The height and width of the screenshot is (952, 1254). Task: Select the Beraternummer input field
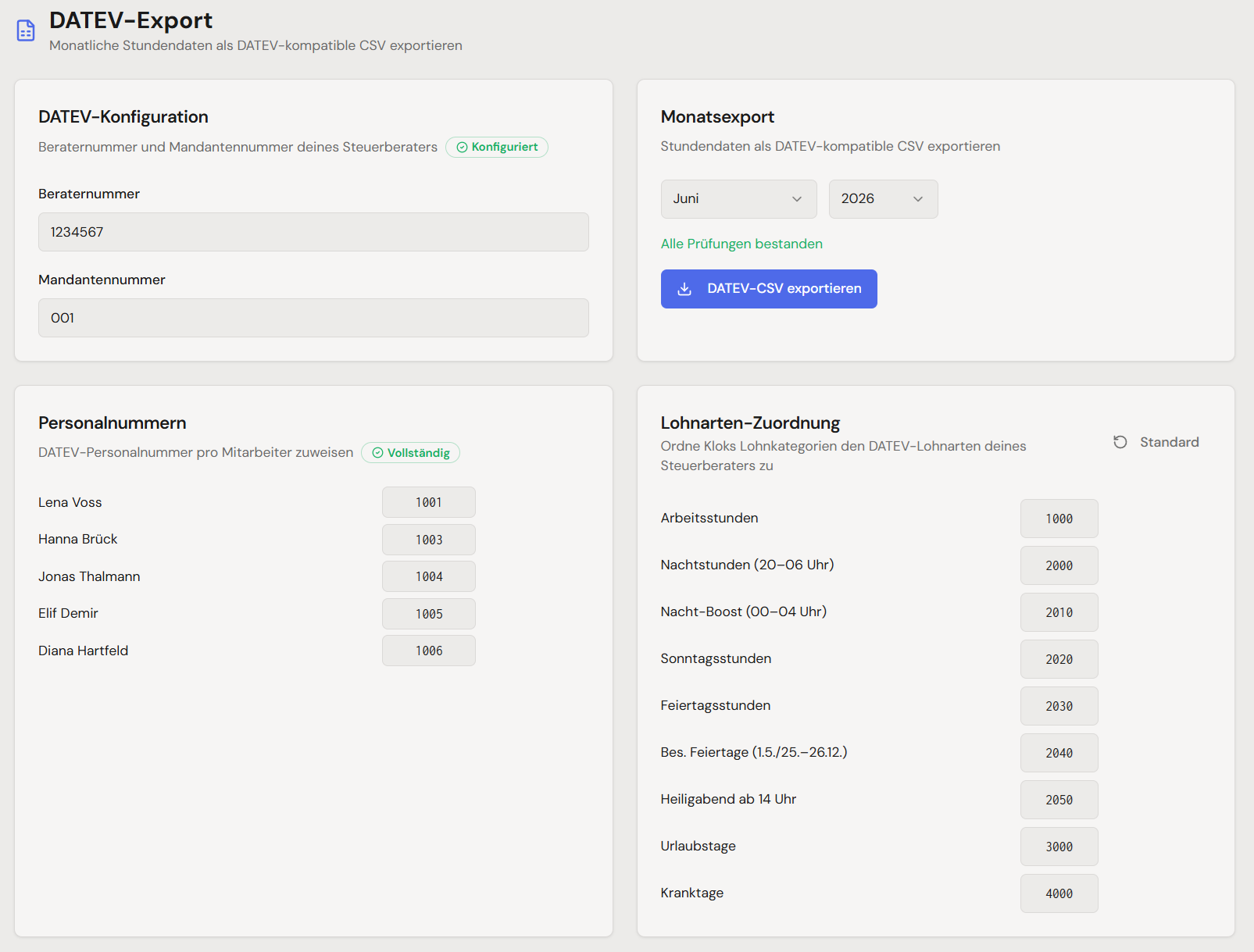(313, 232)
